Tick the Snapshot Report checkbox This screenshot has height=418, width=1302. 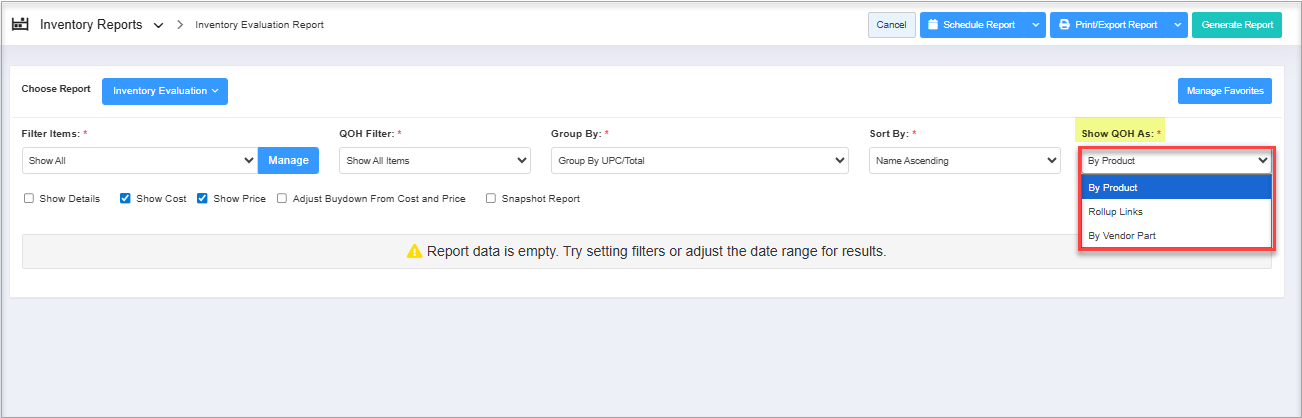coord(491,199)
